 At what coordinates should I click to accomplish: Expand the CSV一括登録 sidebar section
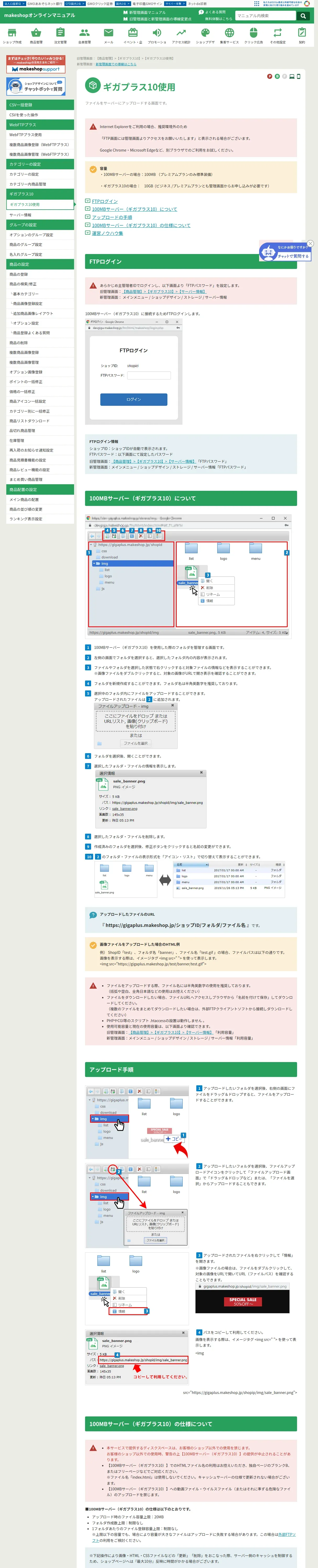coord(40,105)
